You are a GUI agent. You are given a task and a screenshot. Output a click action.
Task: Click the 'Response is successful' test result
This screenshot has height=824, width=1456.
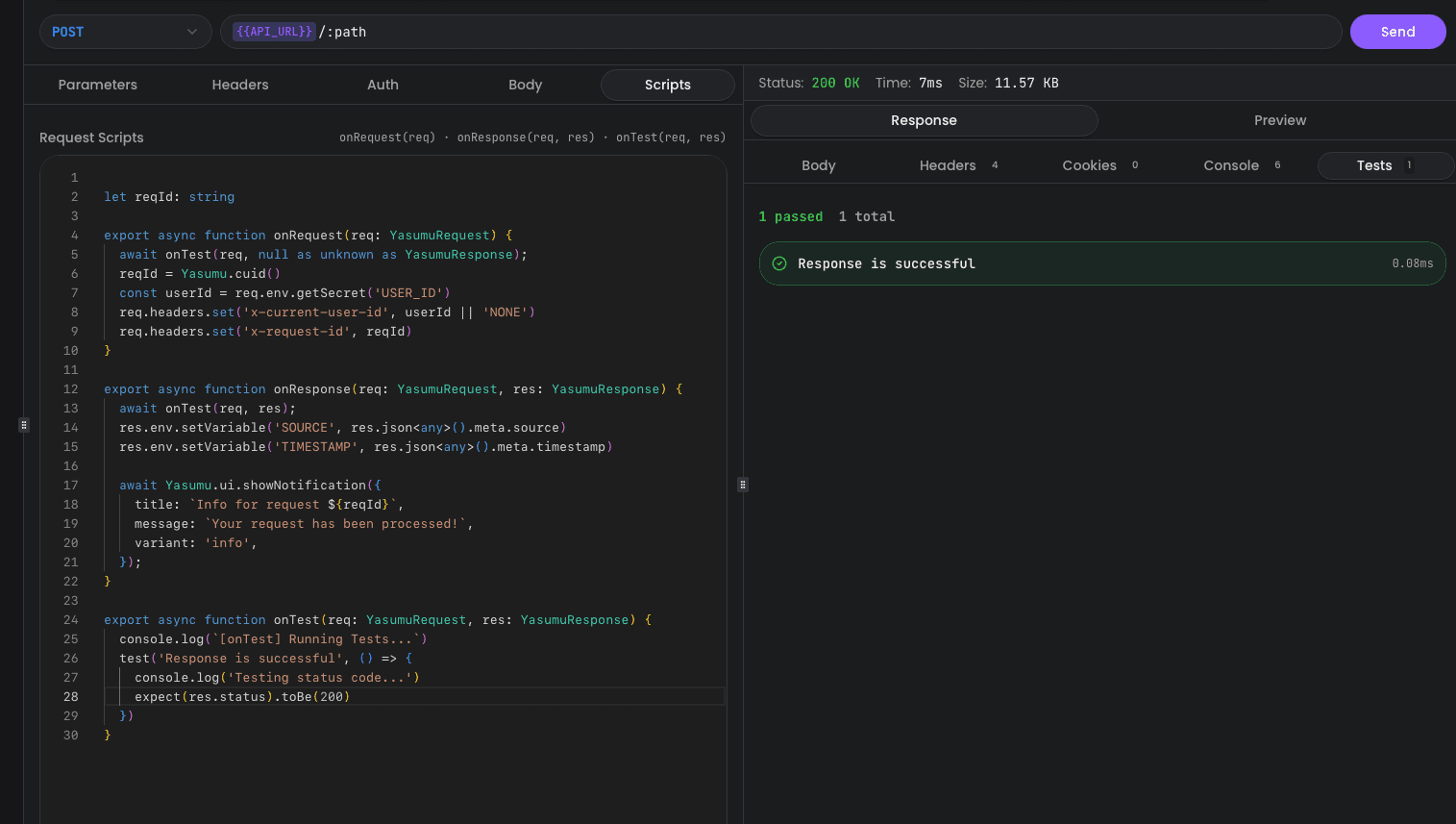pos(886,263)
